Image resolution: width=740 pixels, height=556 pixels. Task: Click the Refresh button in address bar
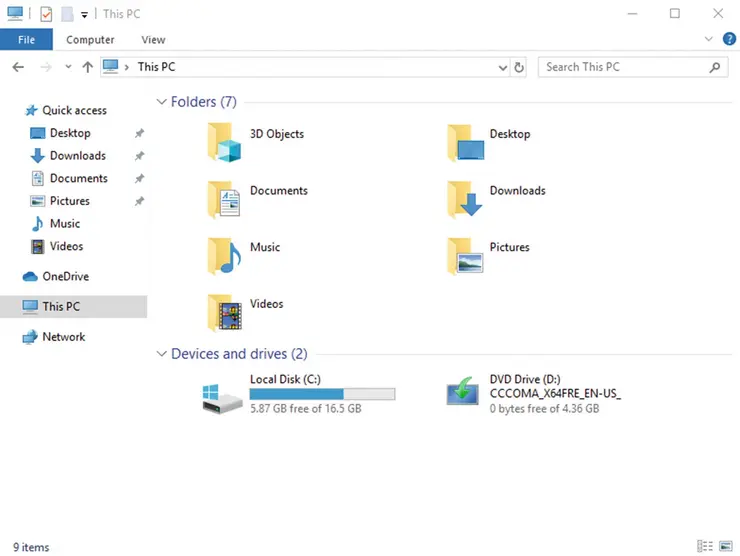pos(519,67)
